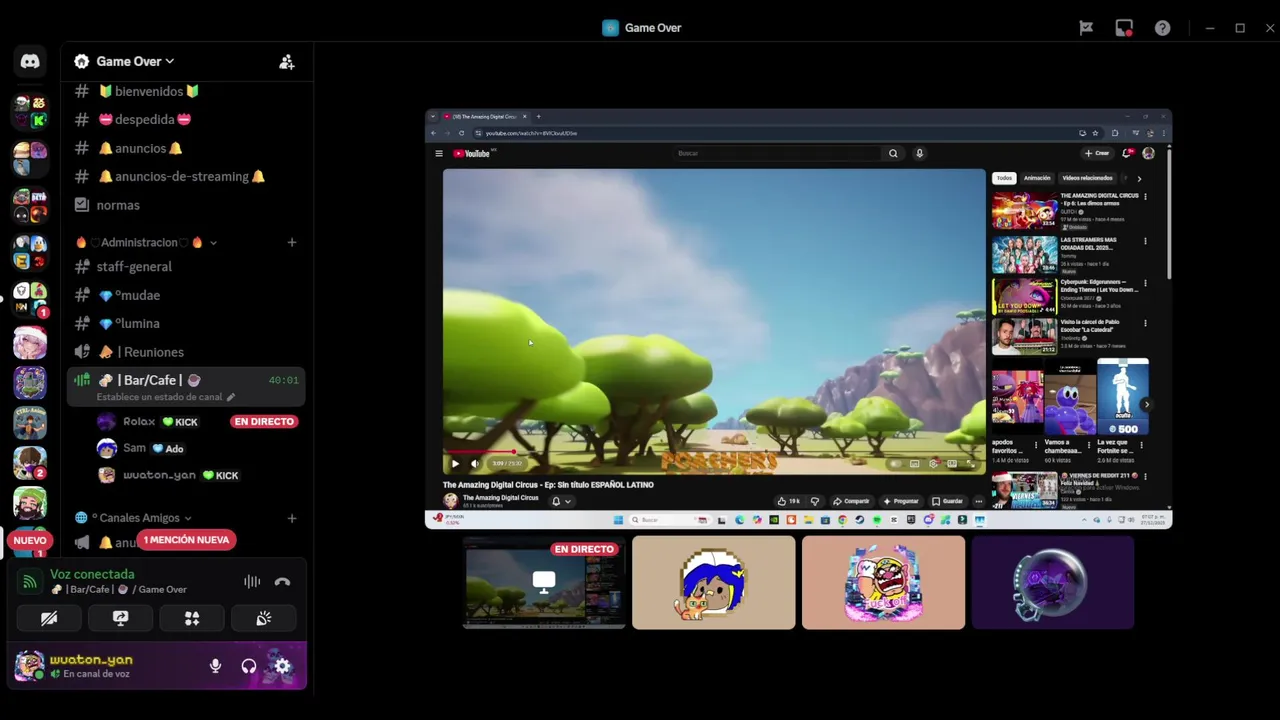The image size is (1280, 720).
Task: Open user settings gear
Action: (283, 666)
